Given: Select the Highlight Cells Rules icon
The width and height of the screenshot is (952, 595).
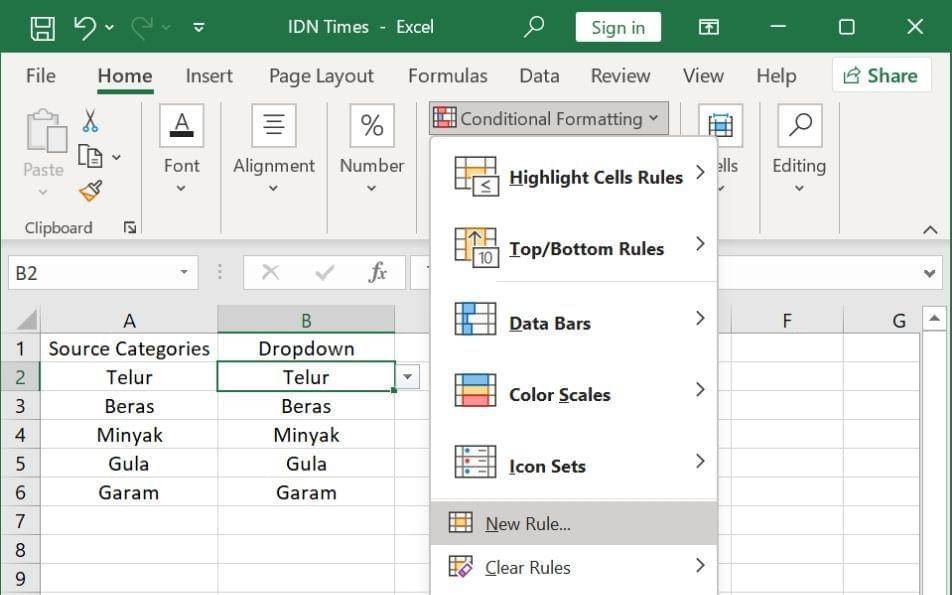Looking at the screenshot, I should (x=478, y=175).
